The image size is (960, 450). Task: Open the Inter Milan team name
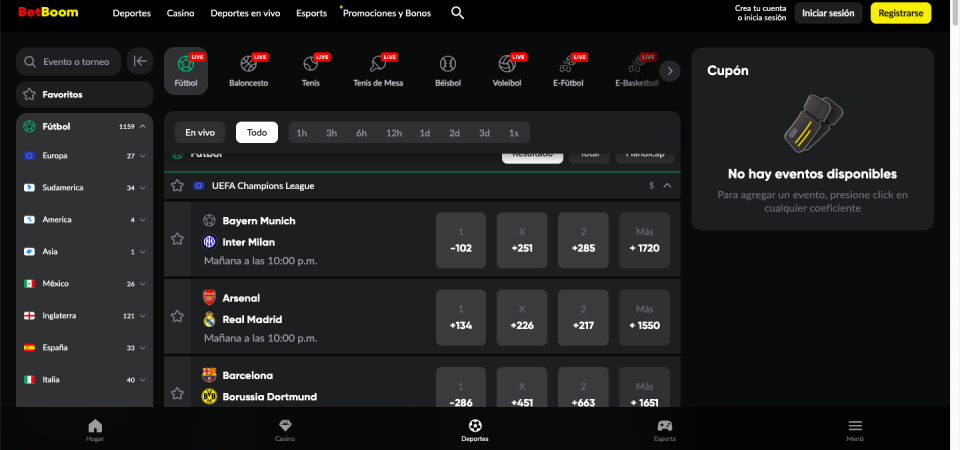click(249, 242)
